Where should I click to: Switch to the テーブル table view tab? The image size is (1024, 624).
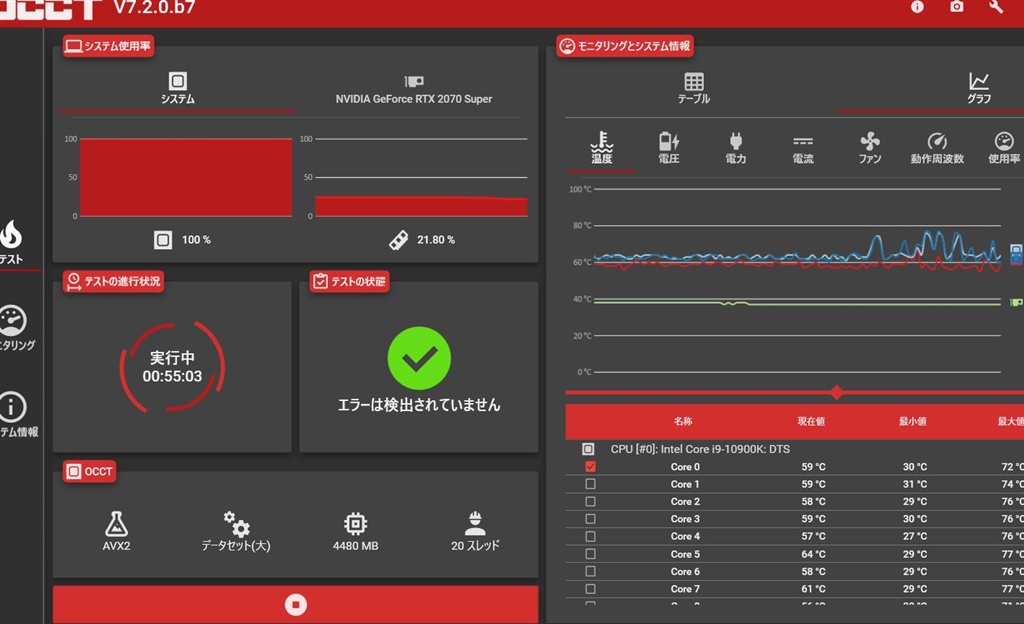694,88
